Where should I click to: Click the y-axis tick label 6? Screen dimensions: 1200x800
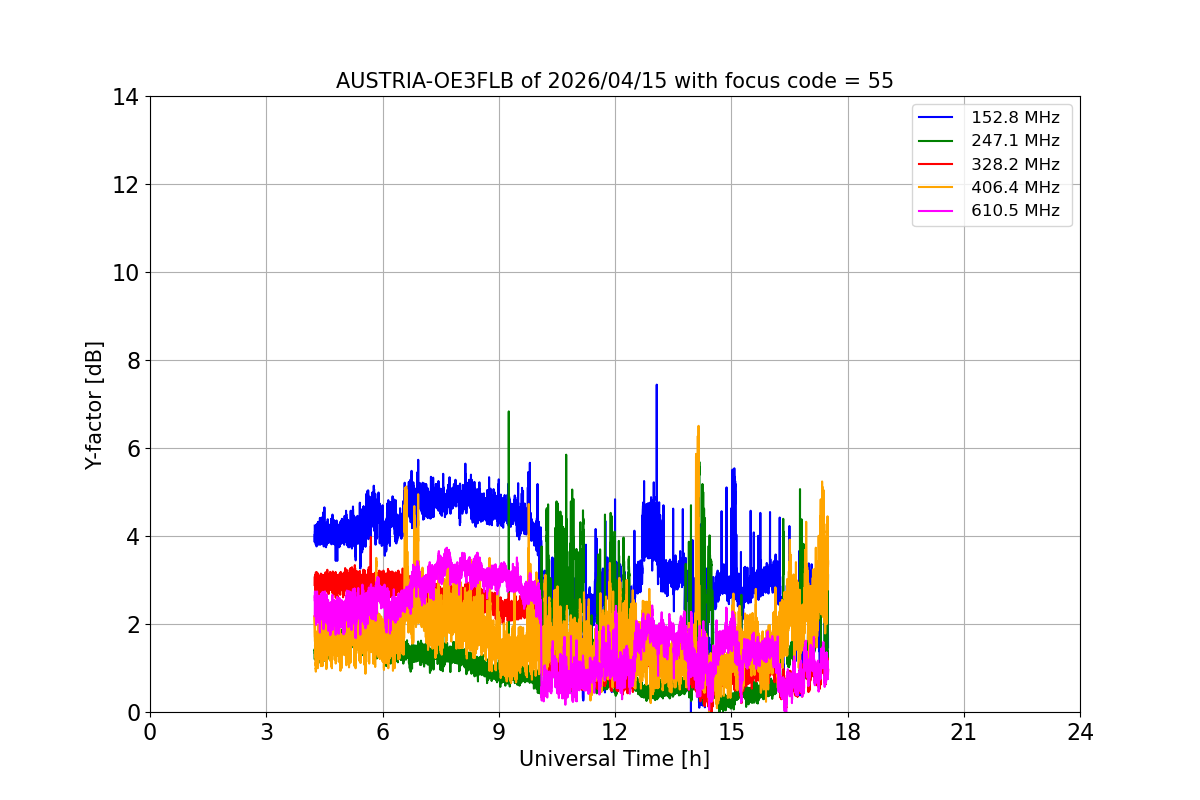coord(132,449)
